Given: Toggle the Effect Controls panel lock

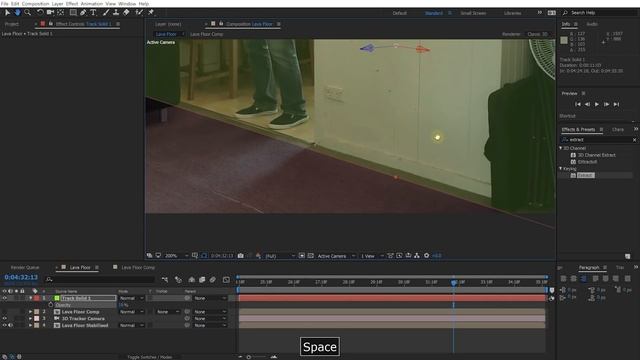Looking at the screenshot, I should (x=51, y=24).
